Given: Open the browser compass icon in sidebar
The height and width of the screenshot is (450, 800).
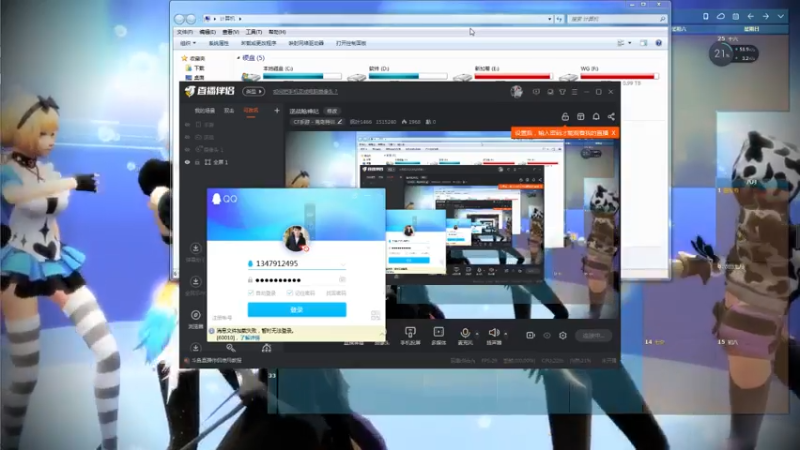Looking at the screenshot, I should [195, 315].
